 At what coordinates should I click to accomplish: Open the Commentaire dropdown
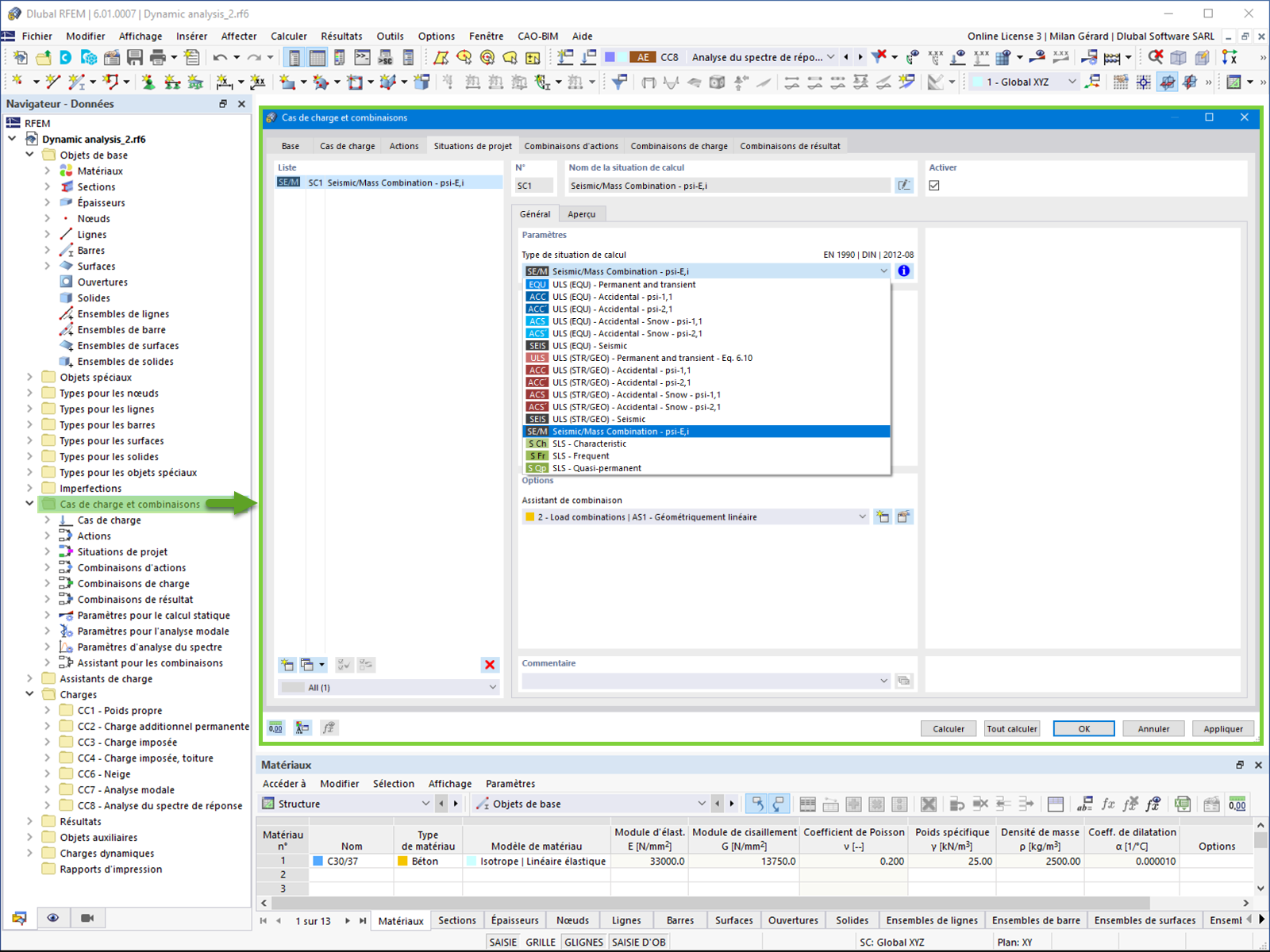click(883, 681)
